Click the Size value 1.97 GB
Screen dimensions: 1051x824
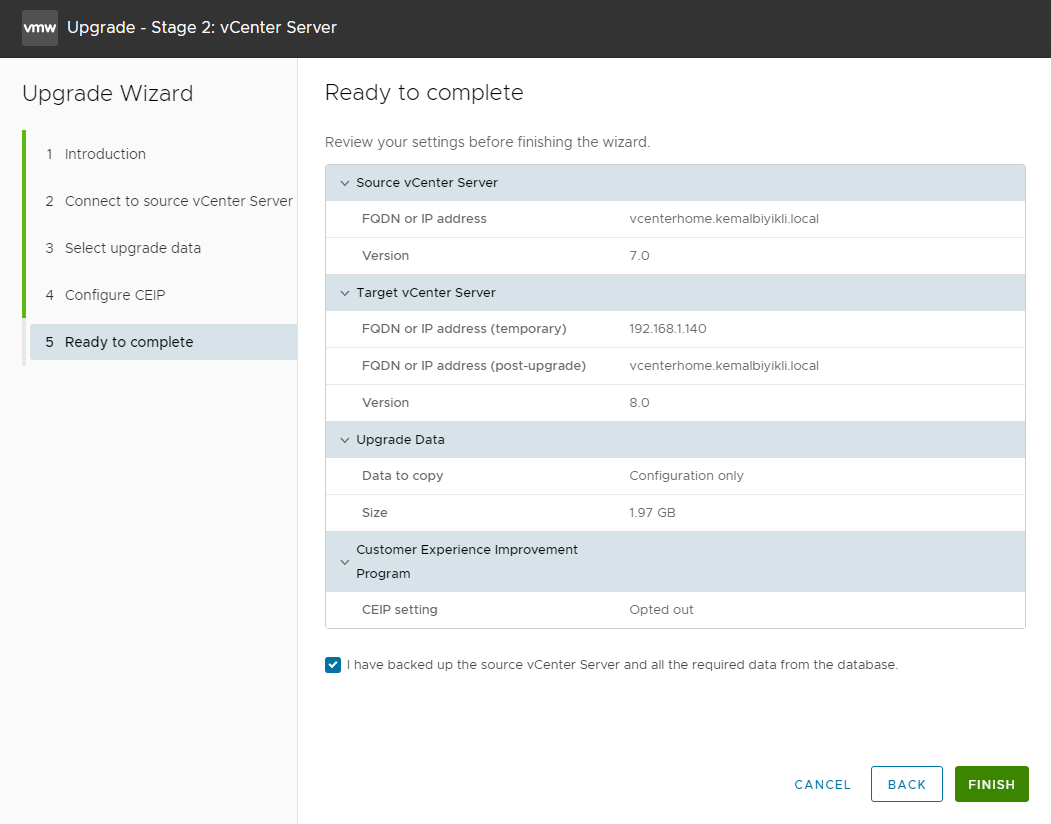pyautogui.click(x=652, y=512)
